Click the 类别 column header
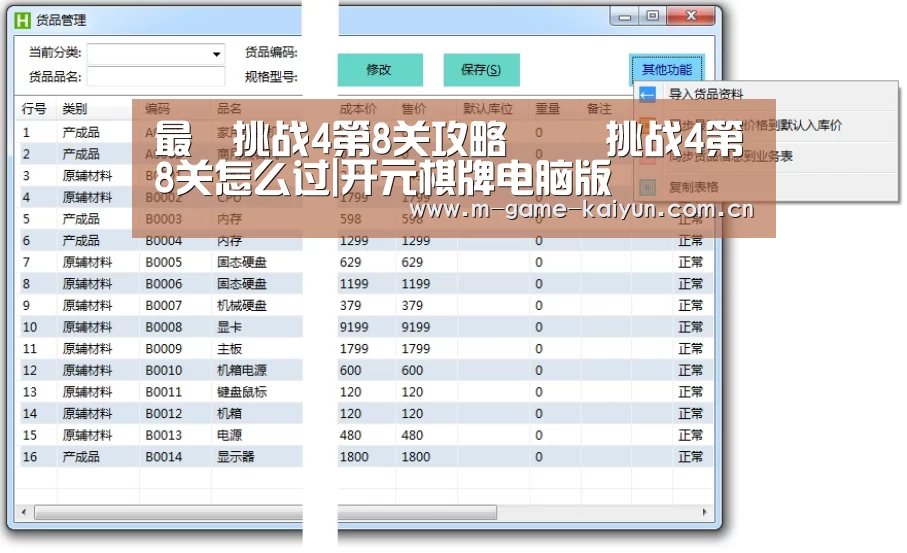Image resolution: width=907 pixels, height=553 pixels. click(75, 109)
